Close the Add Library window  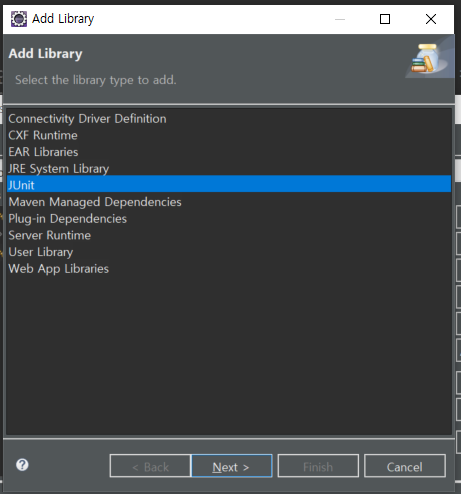pyautogui.click(x=431, y=19)
